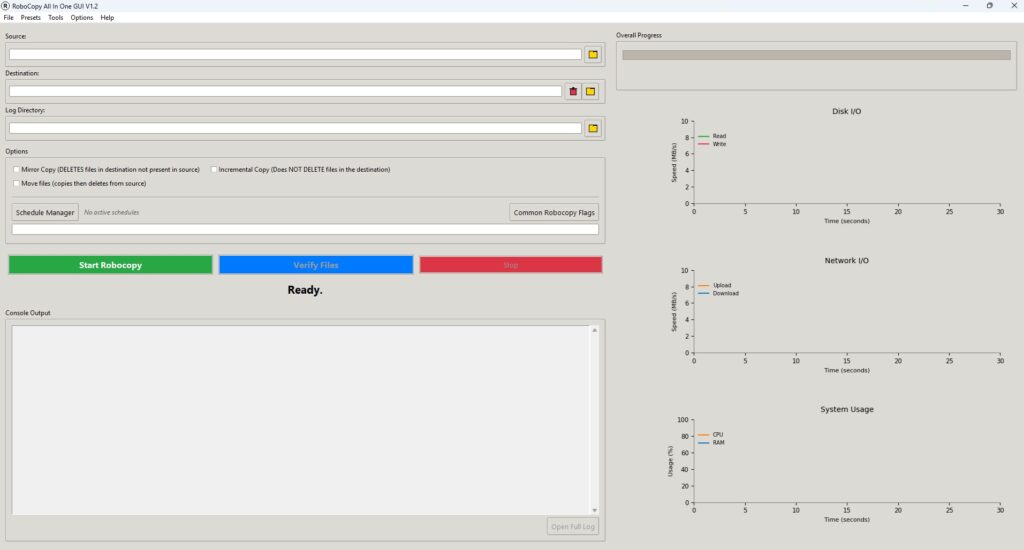
Task: Click the red trash icon beside Destination
Action: click(573, 91)
